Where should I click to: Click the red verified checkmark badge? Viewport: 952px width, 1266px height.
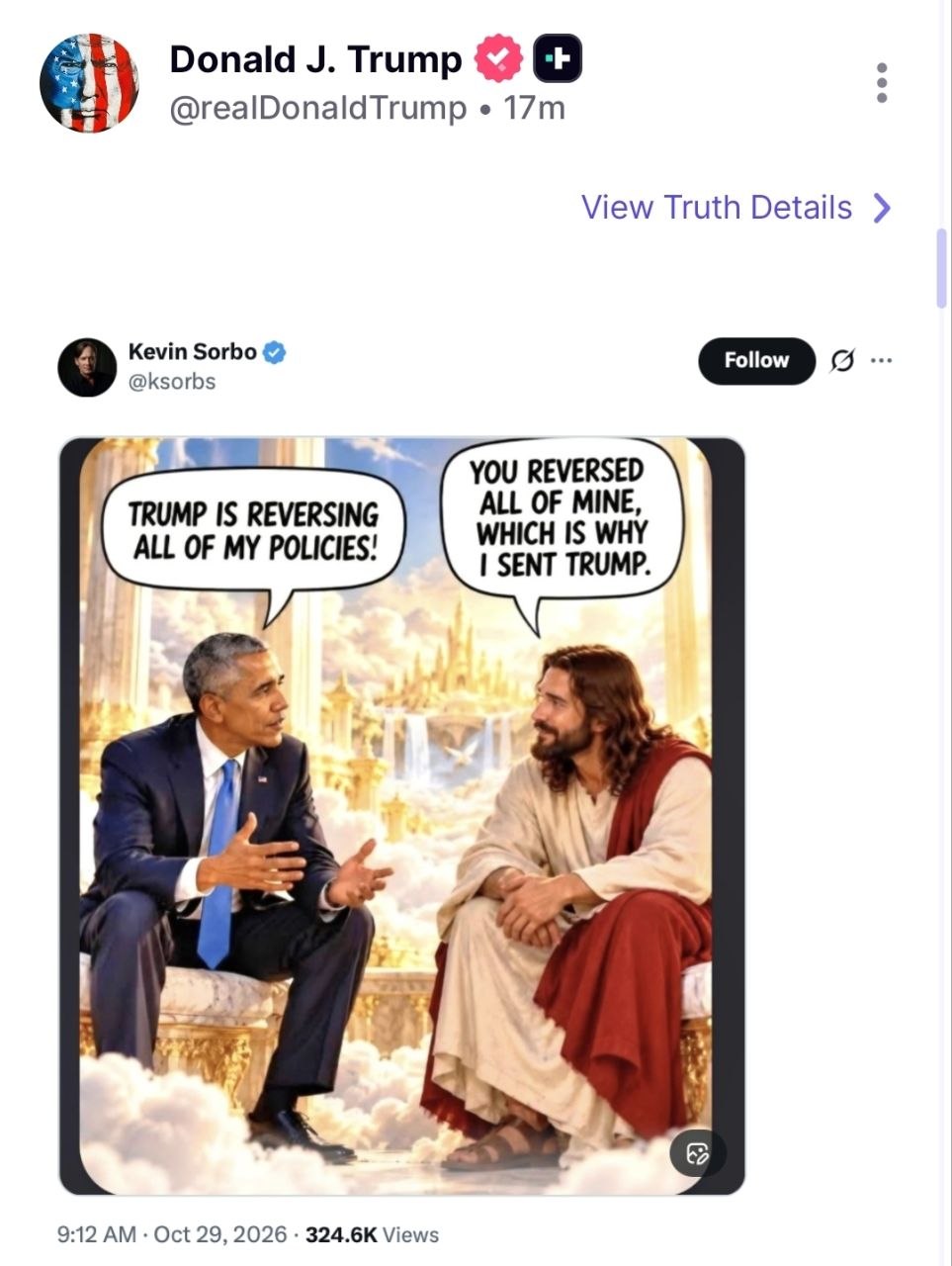click(x=499, y=59)
